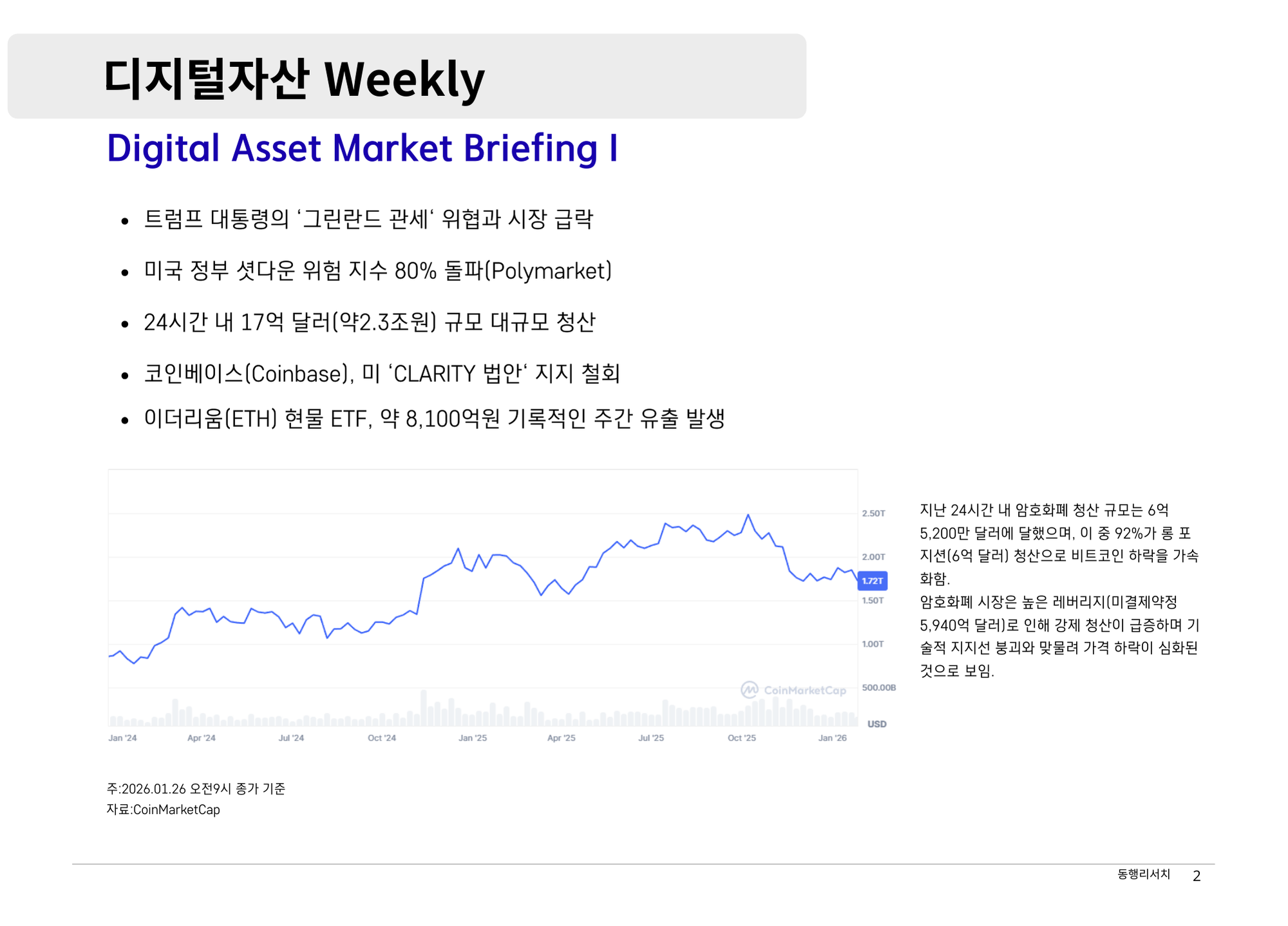Click the 500.00B y-axis label
Image resolution: width=1288 pixels, height=926 pixels.
point(878,688)
